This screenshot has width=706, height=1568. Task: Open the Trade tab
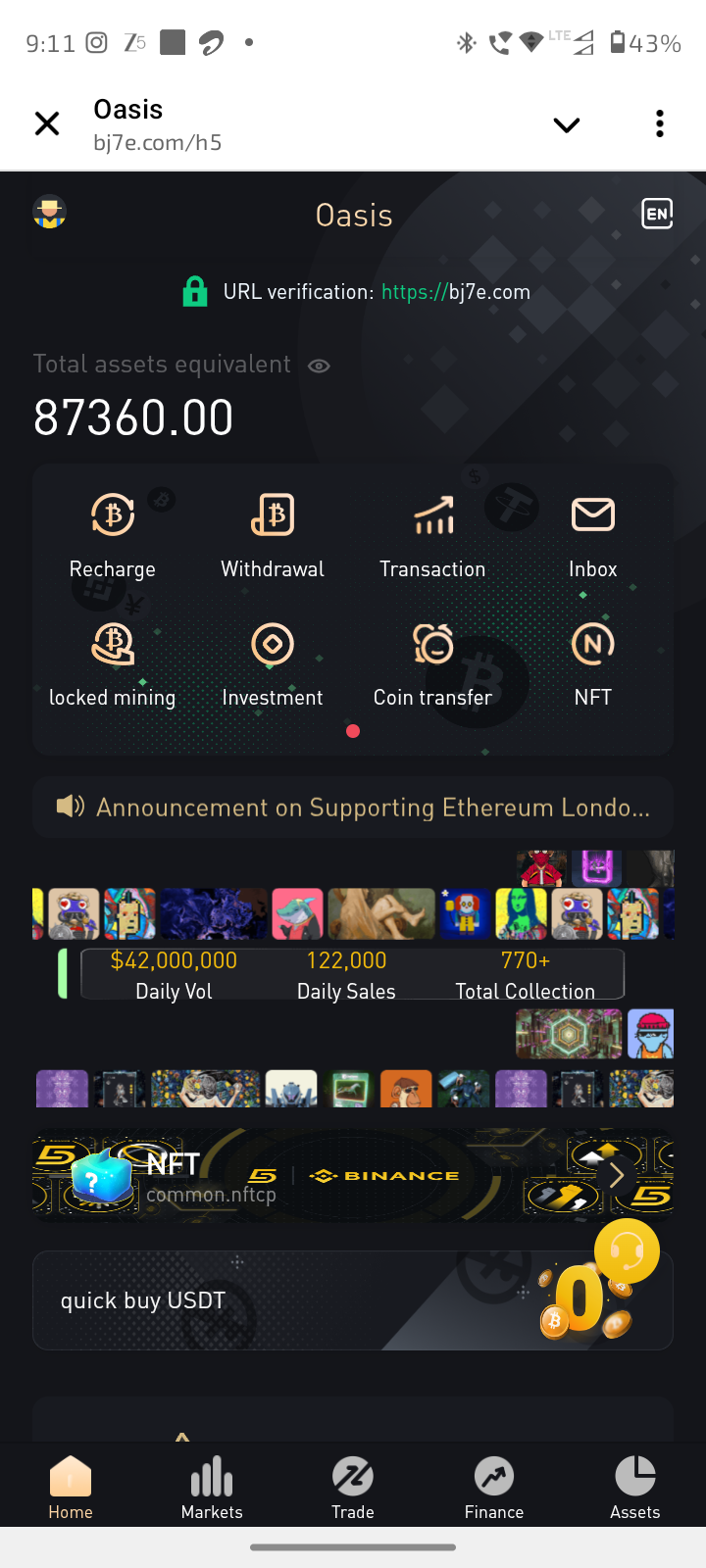click(353, 1487)
